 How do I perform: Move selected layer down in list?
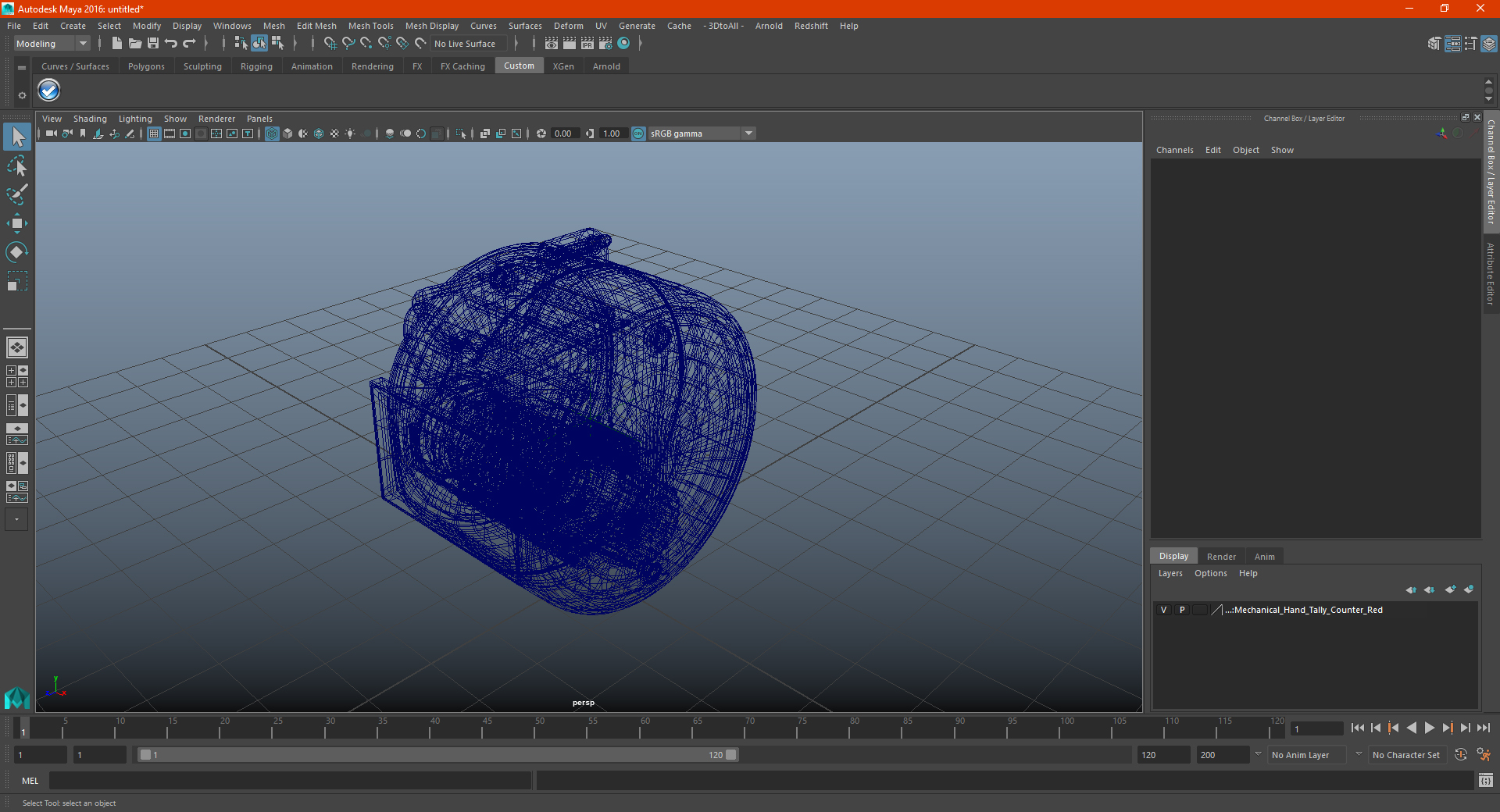[1430, 589]
